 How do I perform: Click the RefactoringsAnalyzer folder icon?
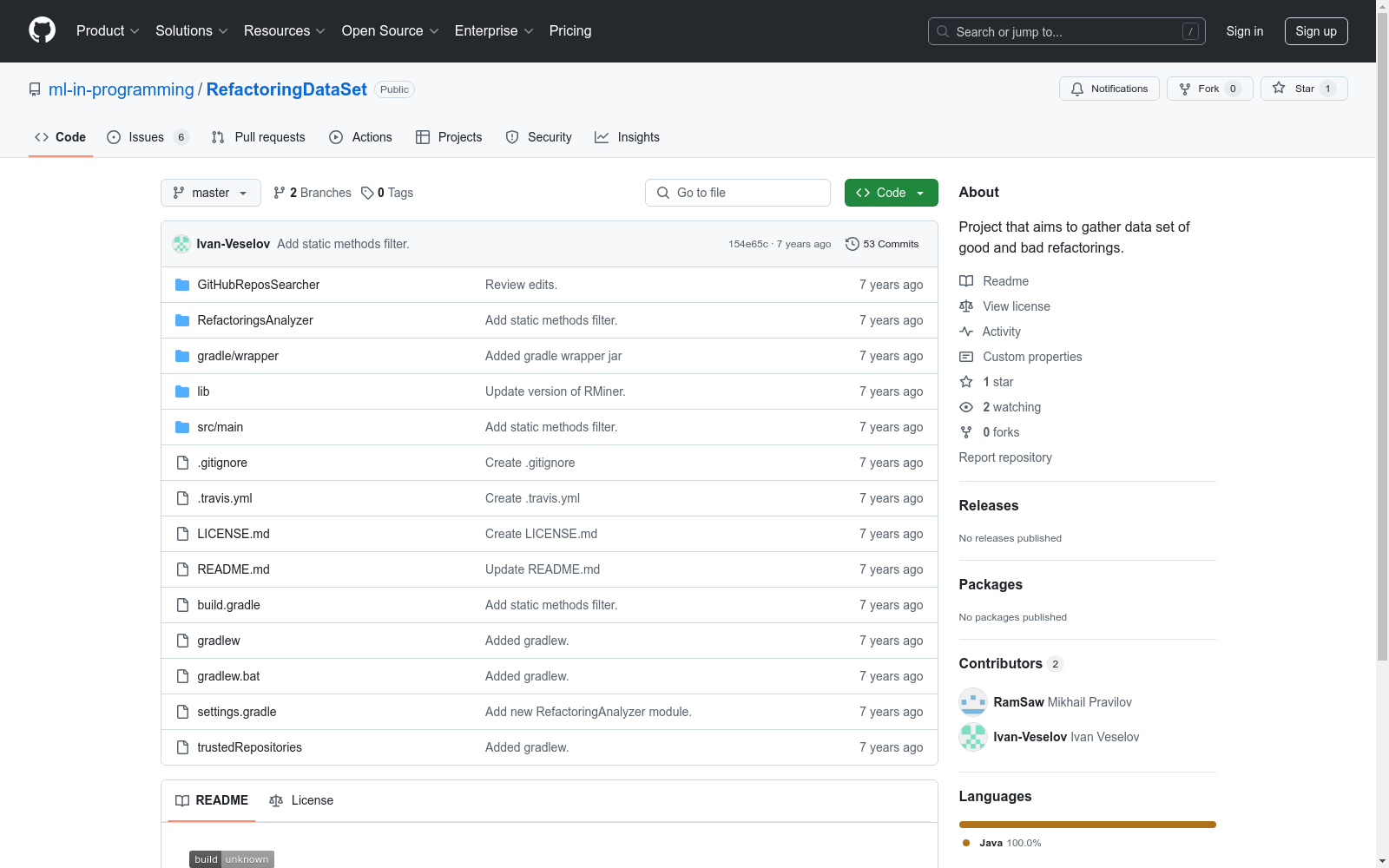pos(182,320)
